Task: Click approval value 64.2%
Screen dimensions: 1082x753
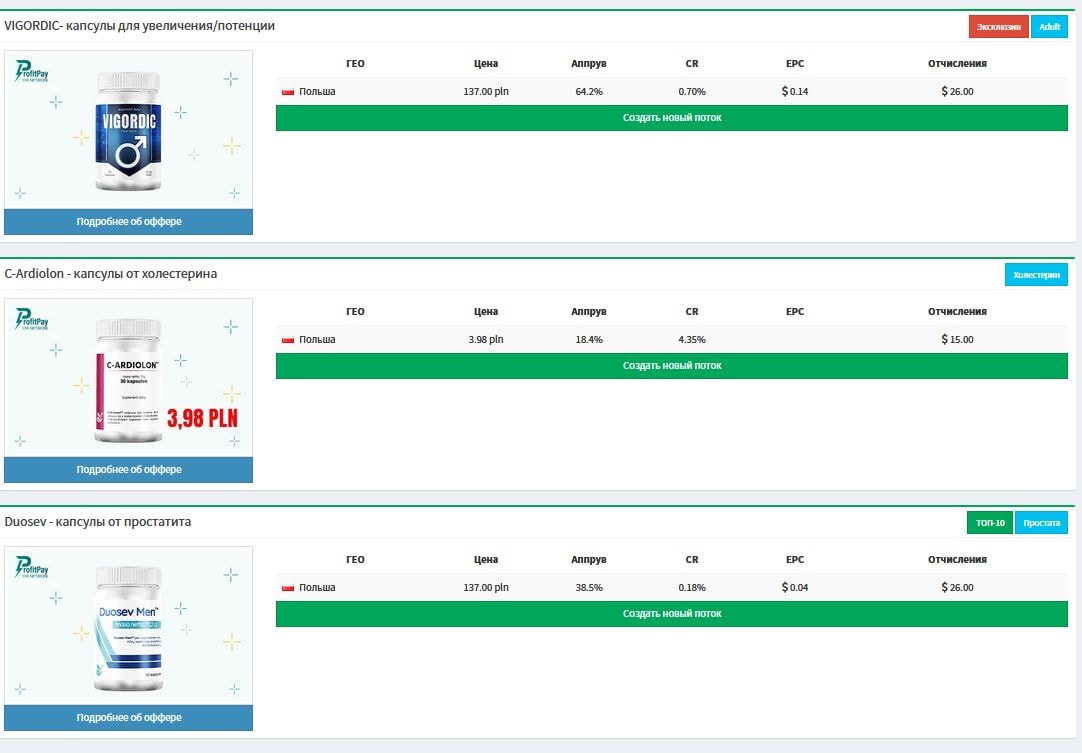Action: [x=589, y=92]
